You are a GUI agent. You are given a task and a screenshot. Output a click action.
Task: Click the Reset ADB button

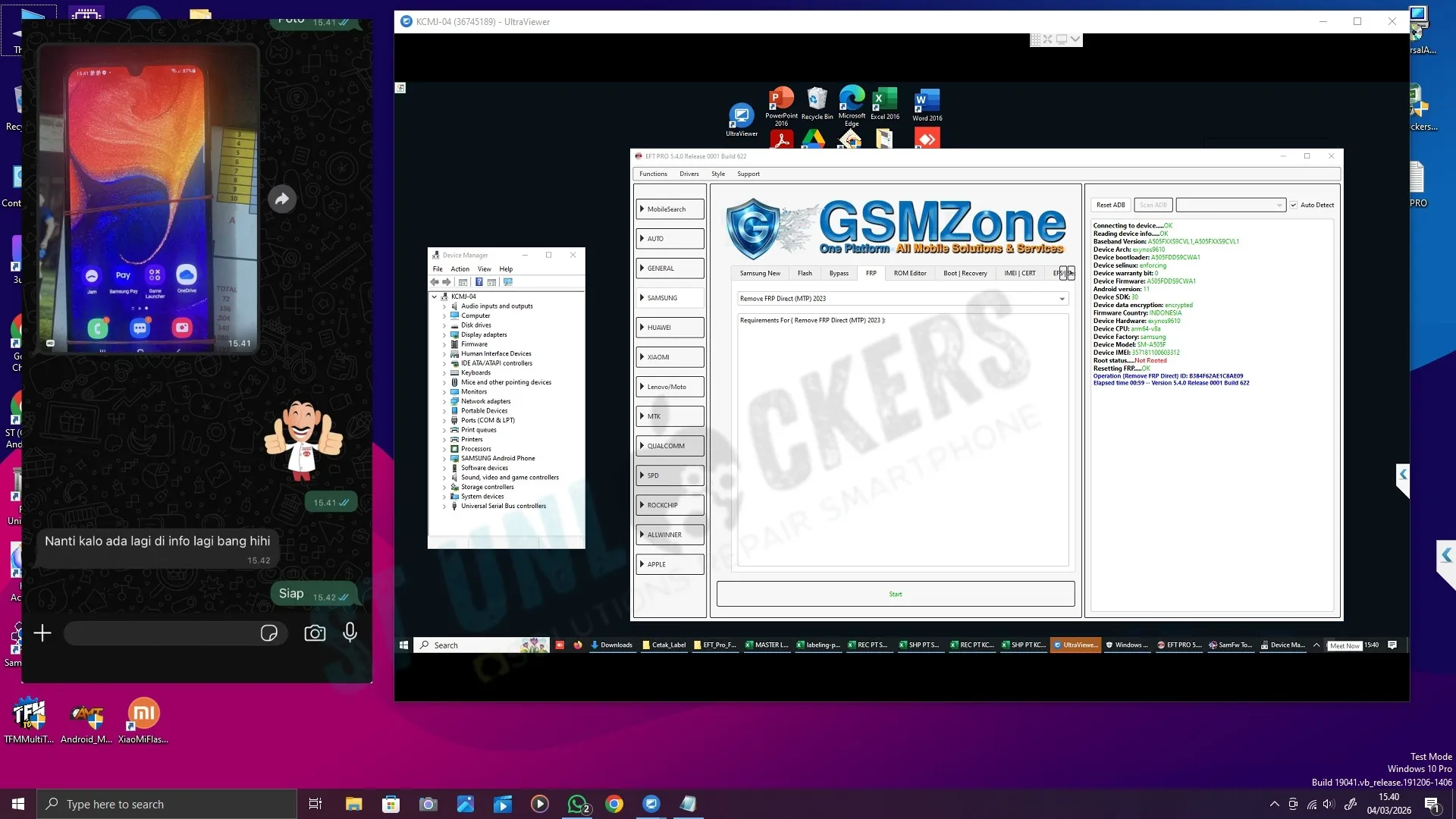pyautogui.click(x=1110, y=205)
